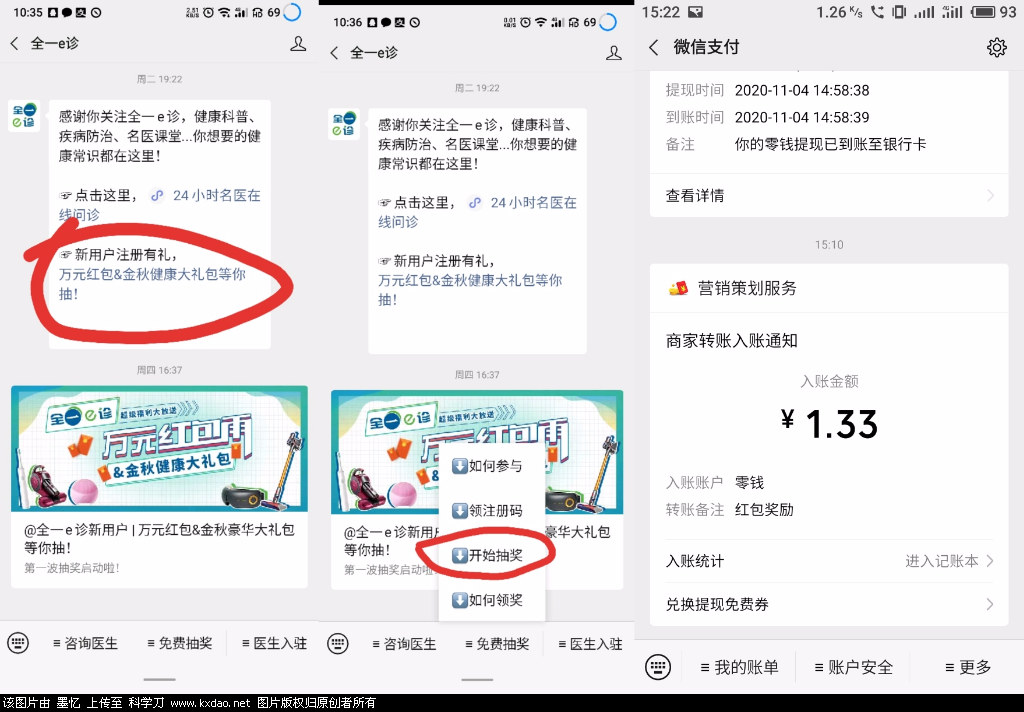Tap the 全一e诊 avatar beside the red-circled message

pyautogui.click(x=24, y=117)
